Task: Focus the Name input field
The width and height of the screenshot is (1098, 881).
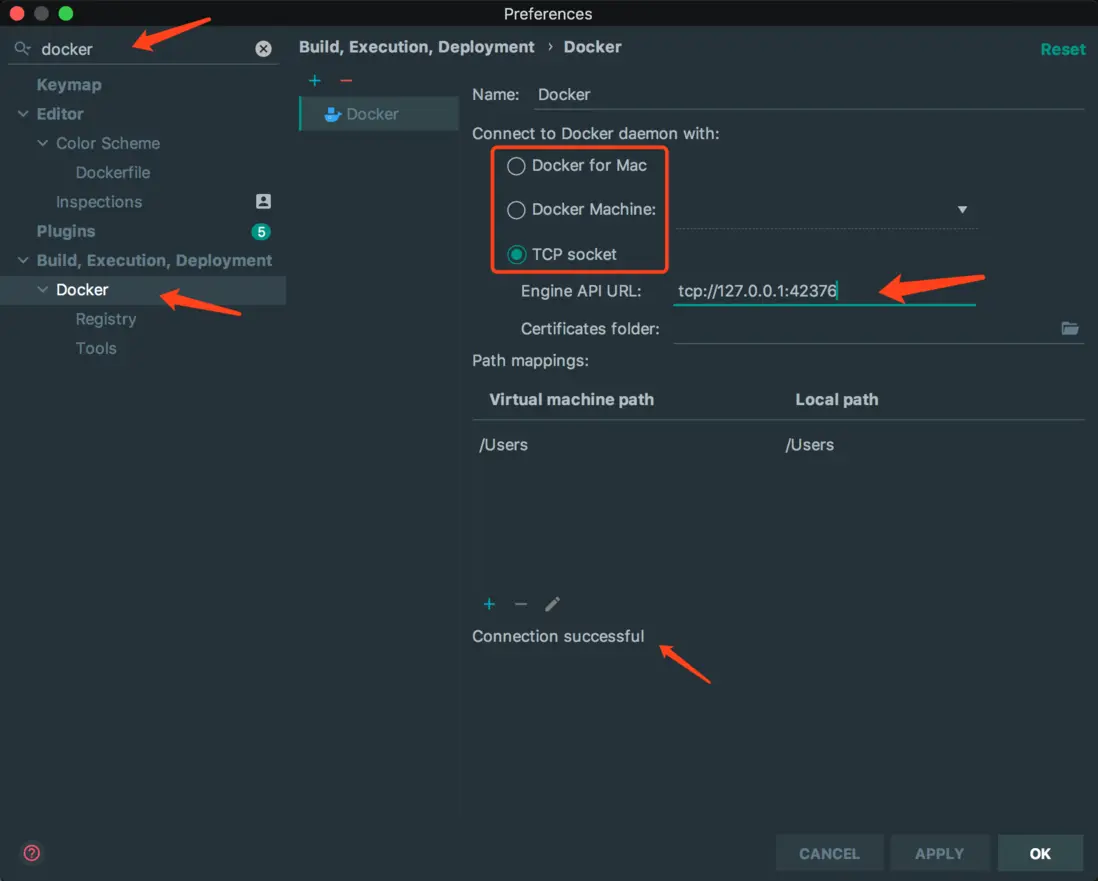Action: [x=809, y=95]
